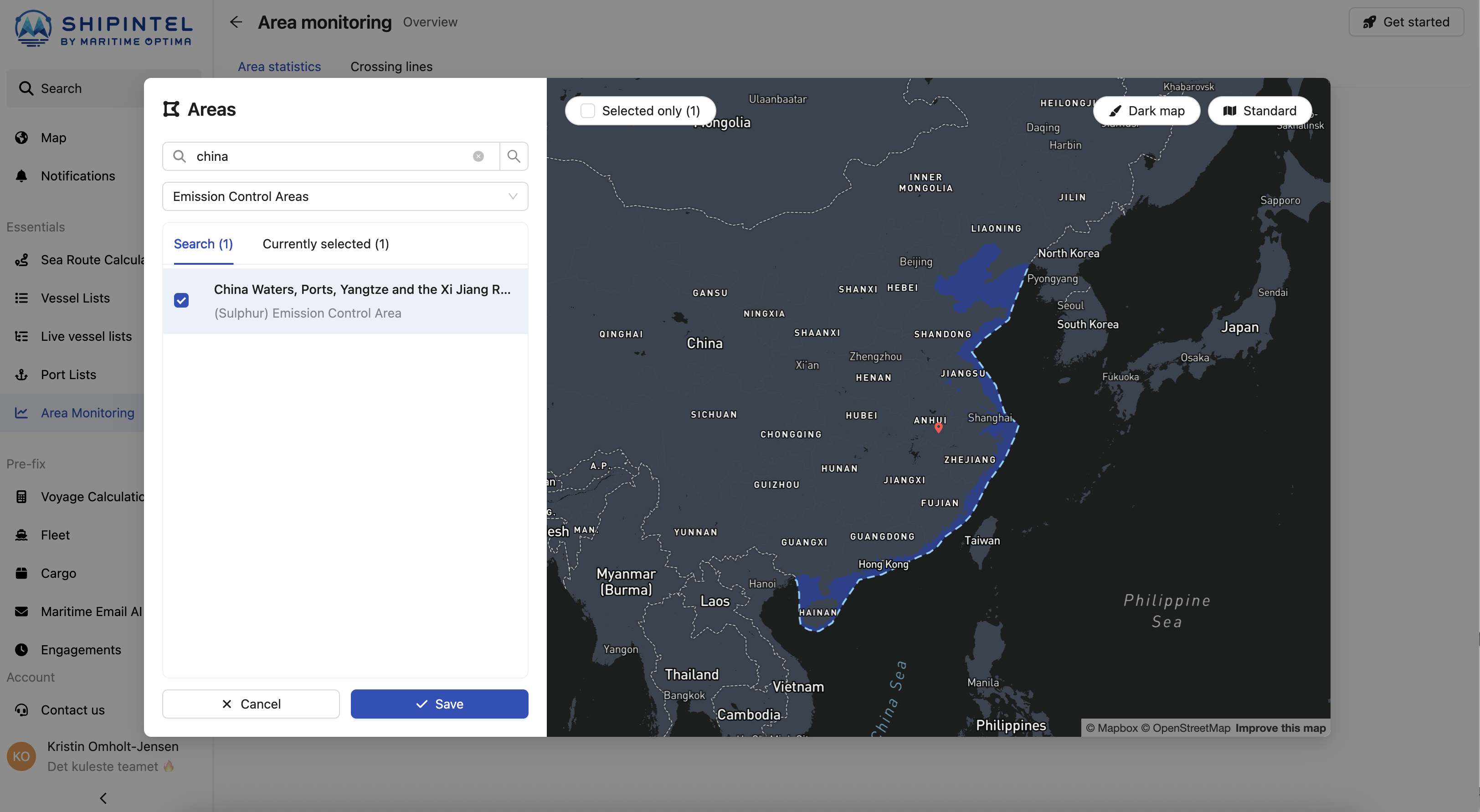Viewport: 1480px width, 812px height.
Task: Click the red map pin marker
Action: pyautogui.click(x=938, y=427)
